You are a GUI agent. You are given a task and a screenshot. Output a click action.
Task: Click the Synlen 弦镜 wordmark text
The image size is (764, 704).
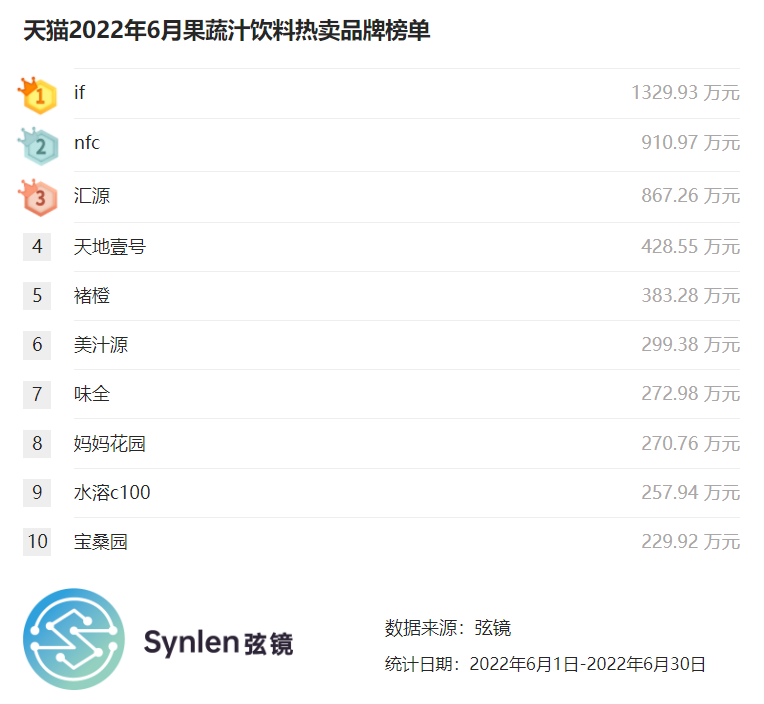[x=218, y=643]
